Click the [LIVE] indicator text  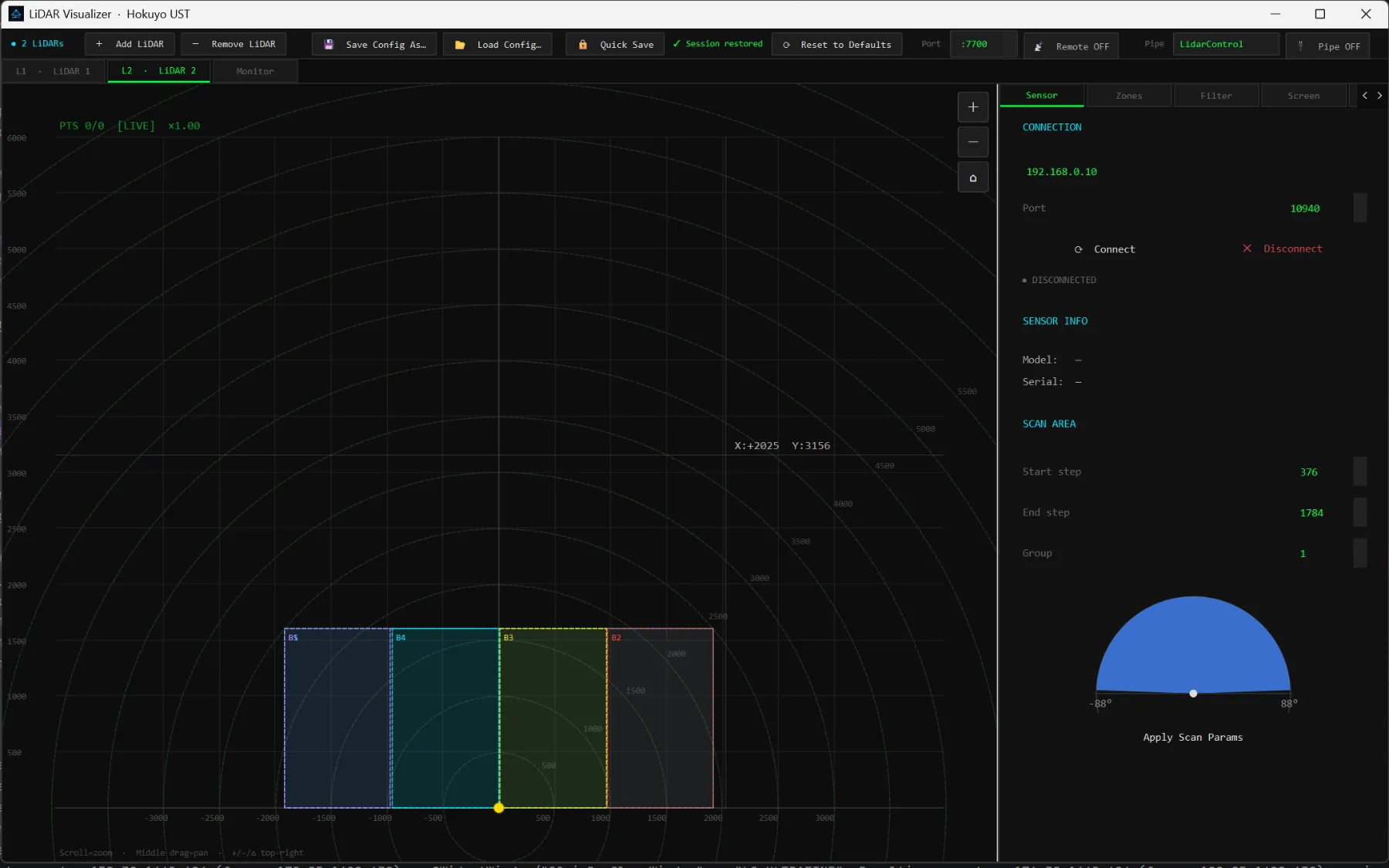pos(136,126)
